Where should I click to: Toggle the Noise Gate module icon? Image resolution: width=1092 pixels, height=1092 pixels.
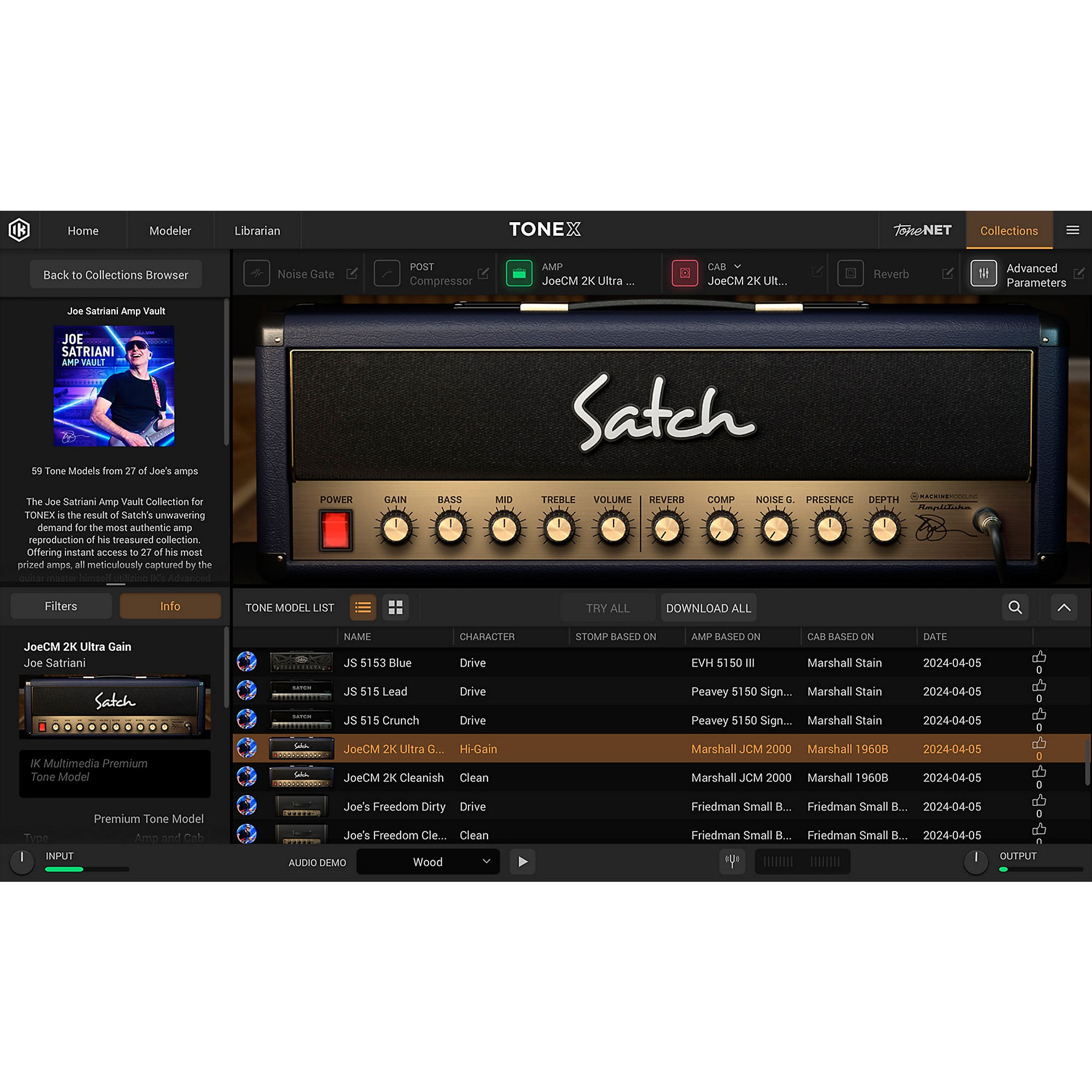[257, 274]
